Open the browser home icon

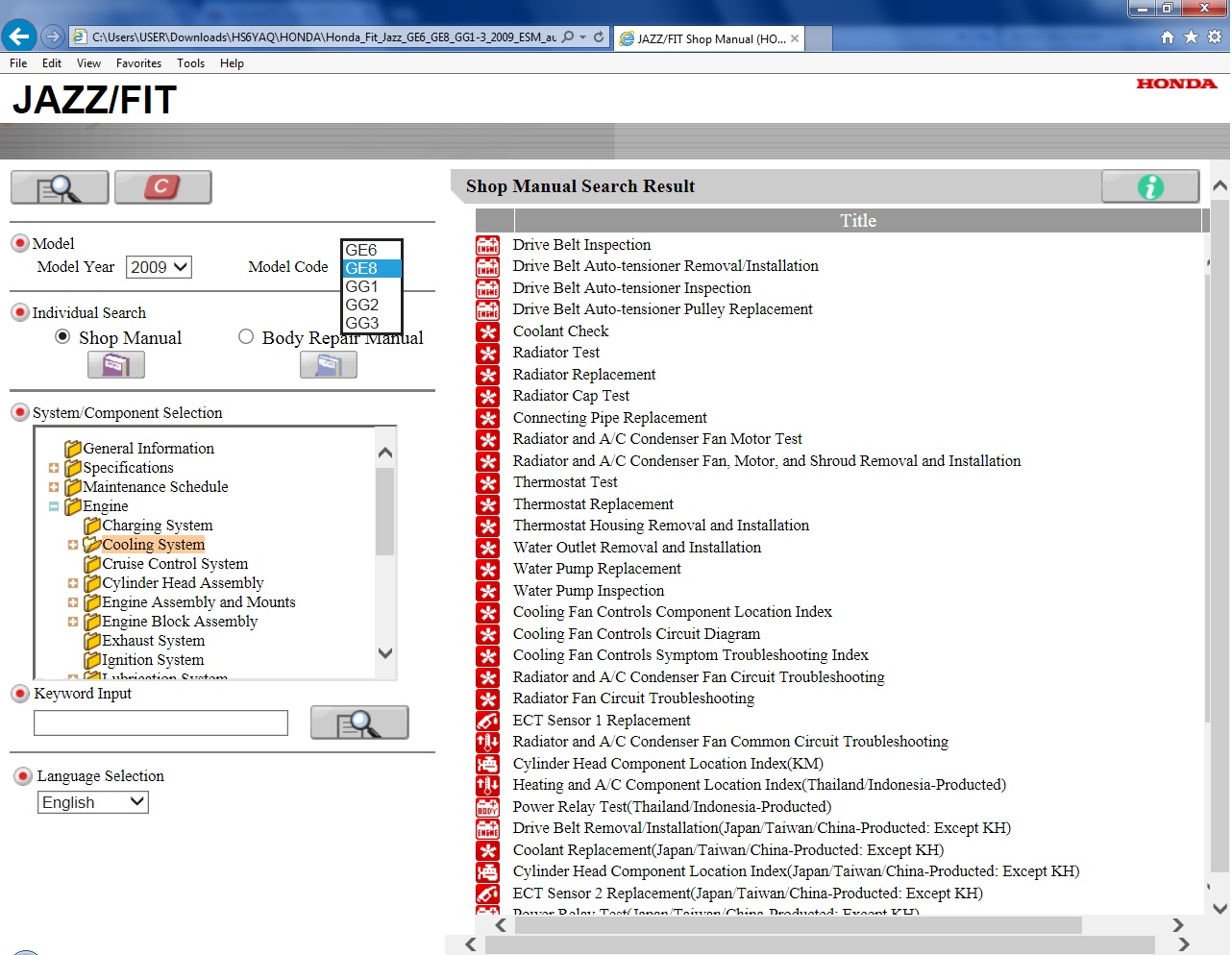[1168, 37]
